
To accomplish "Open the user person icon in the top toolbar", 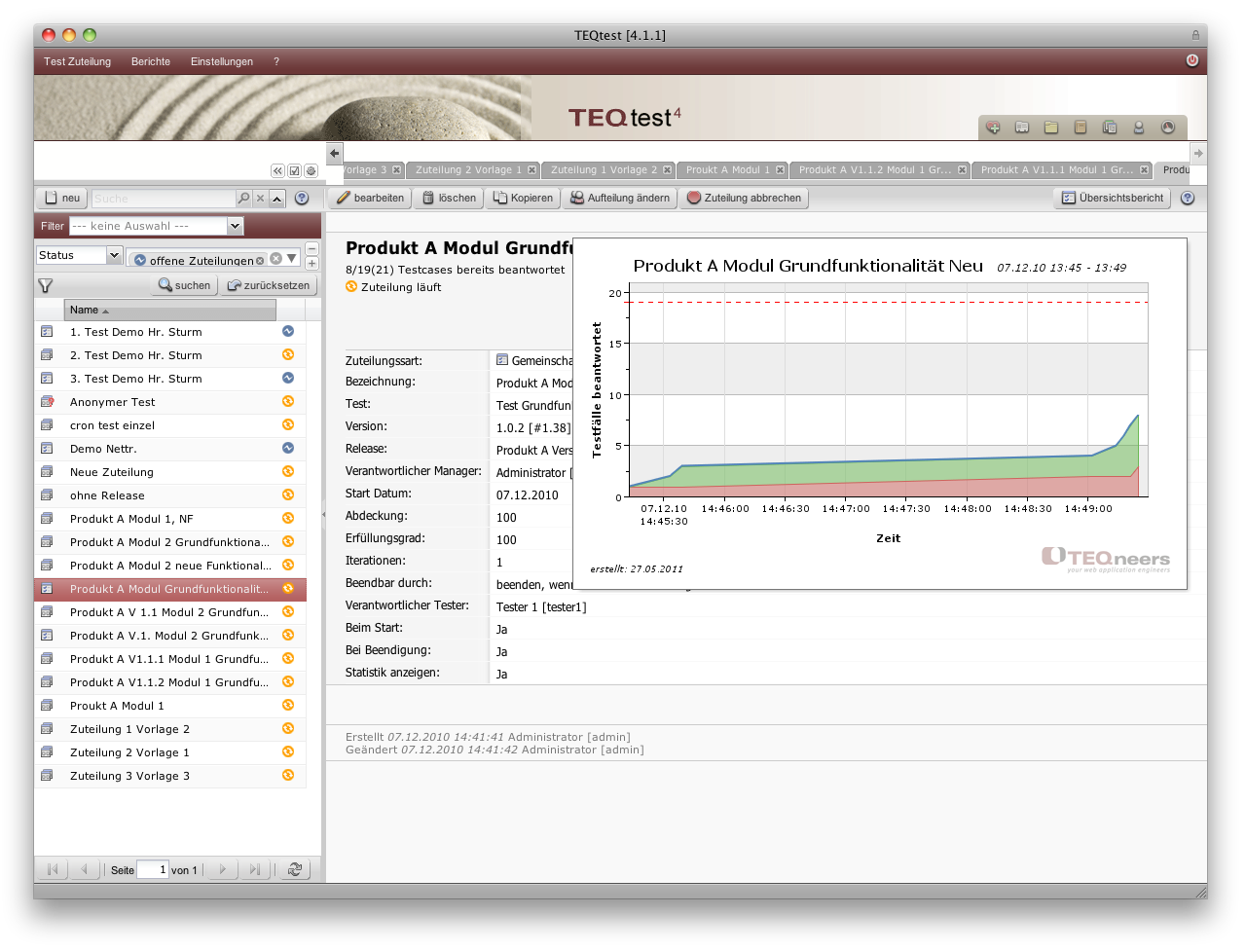I will click(1139, 128).
